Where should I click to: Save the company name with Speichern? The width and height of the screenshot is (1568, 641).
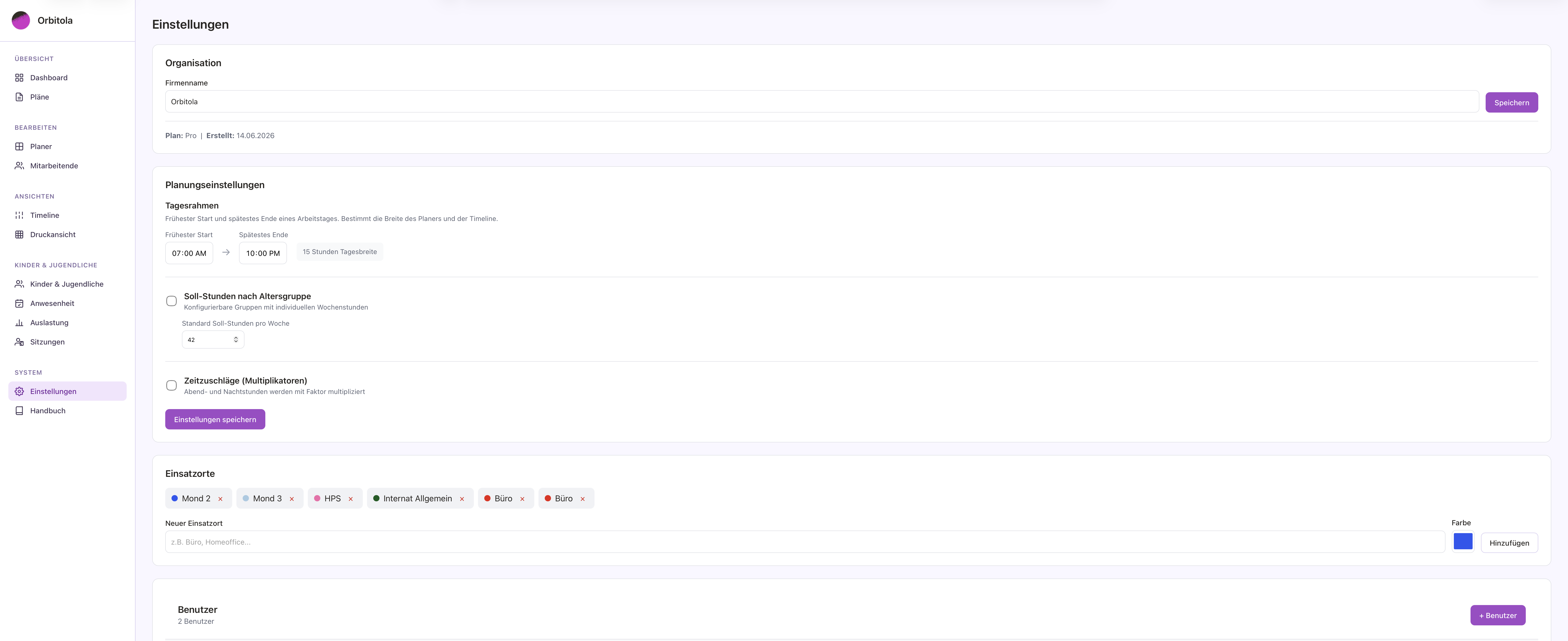(x=1511, y=102)
